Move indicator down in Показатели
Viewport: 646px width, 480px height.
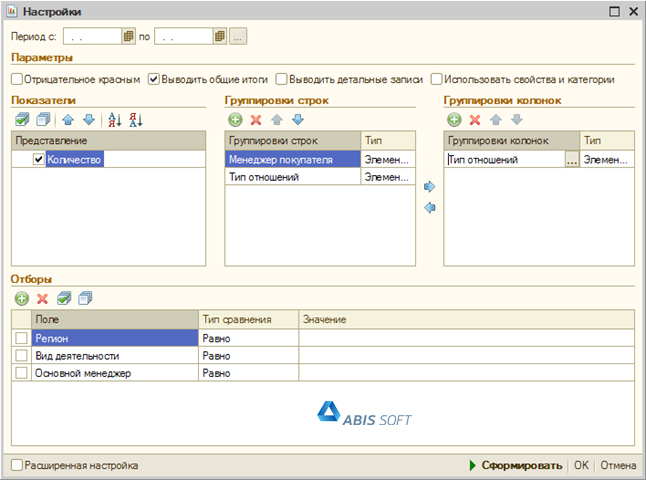[x=89, y=120]
